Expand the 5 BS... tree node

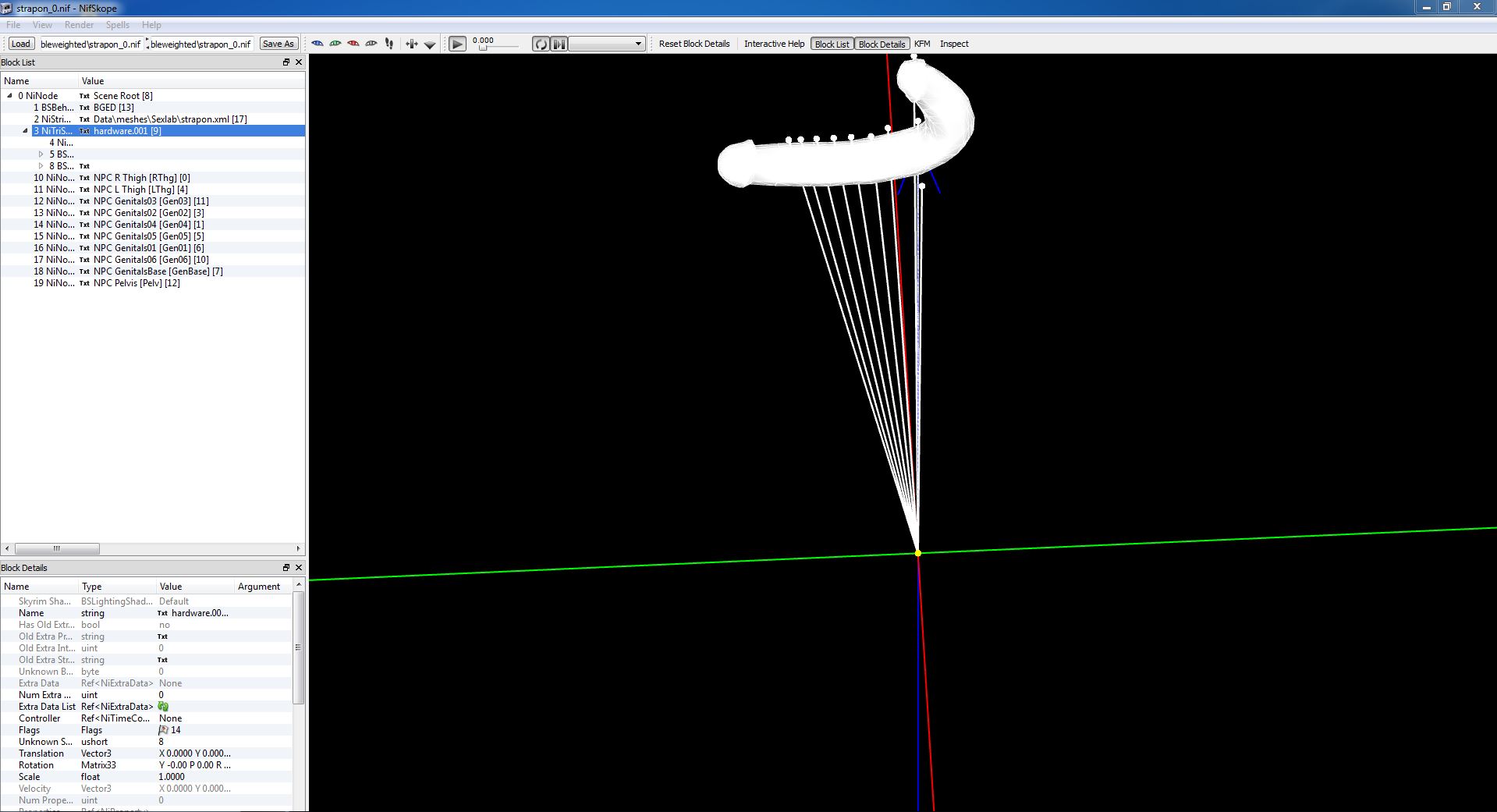[x=41, y=154]
